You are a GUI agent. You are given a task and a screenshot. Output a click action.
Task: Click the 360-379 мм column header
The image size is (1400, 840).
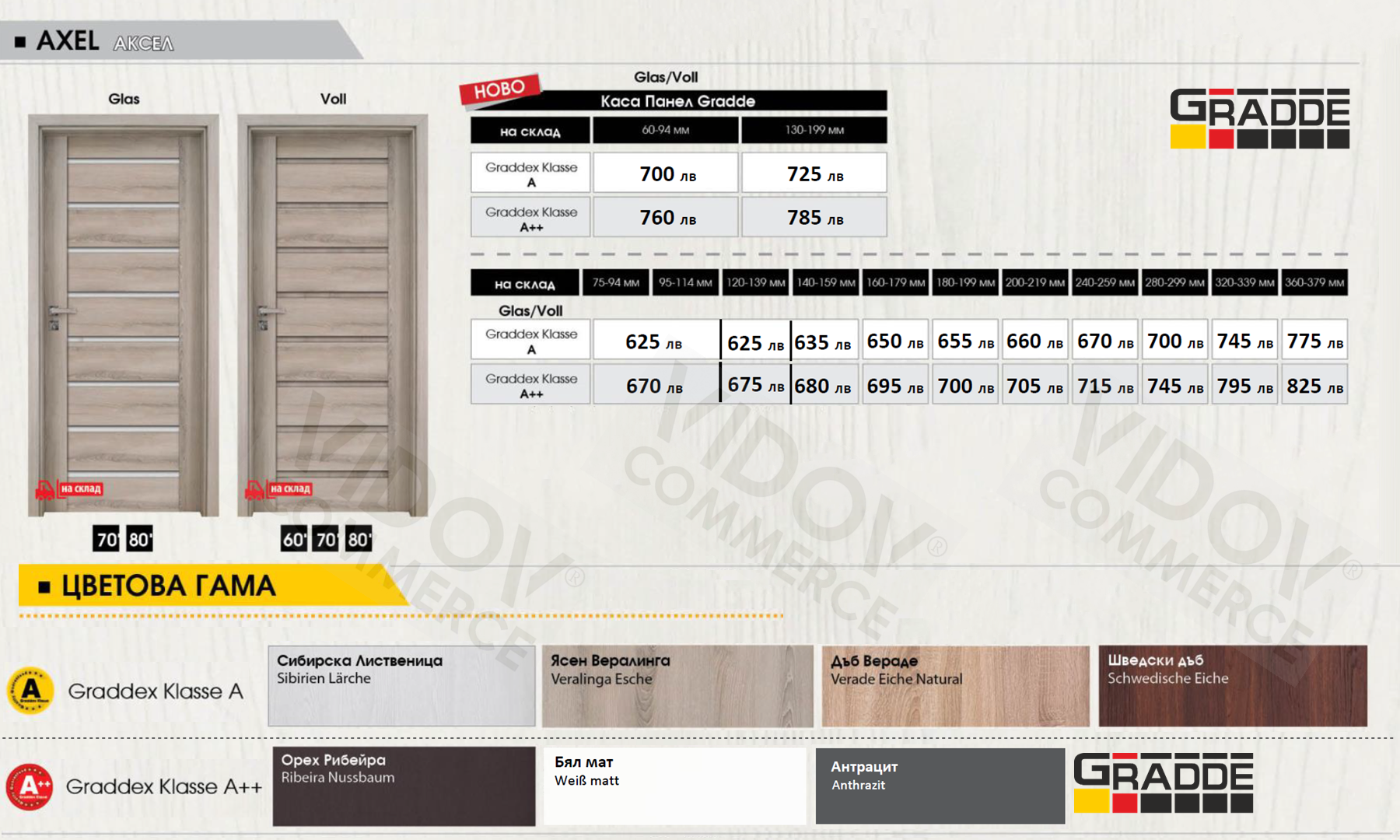(1314, 282)
